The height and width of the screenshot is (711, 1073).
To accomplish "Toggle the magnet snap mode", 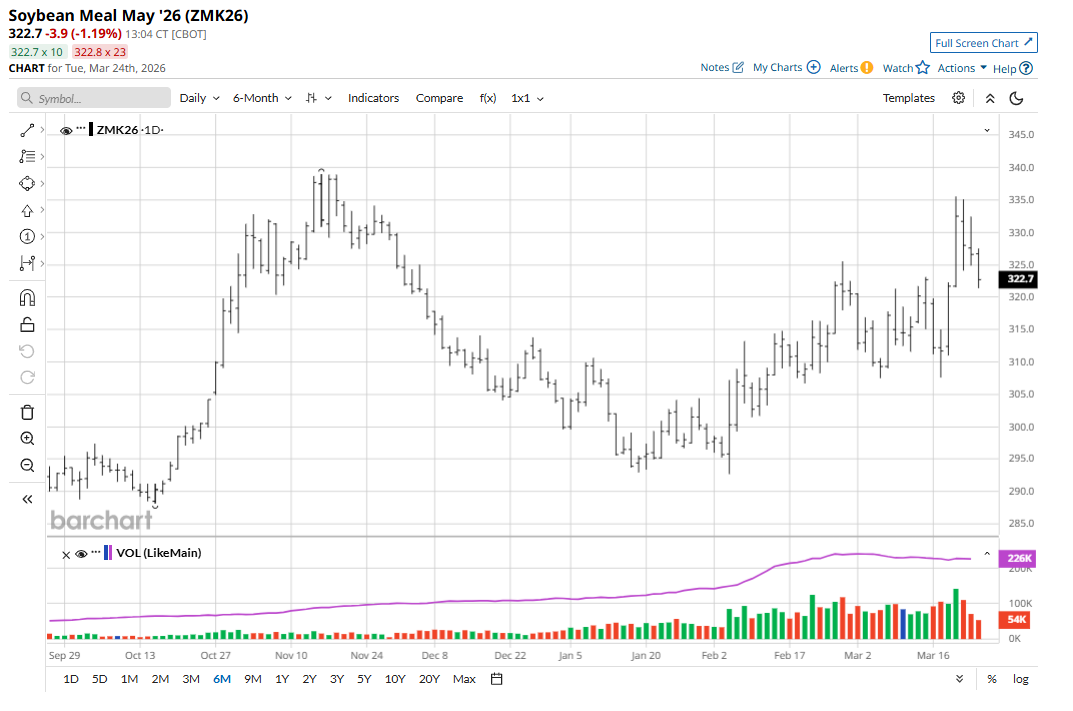I will click(27, 298).
